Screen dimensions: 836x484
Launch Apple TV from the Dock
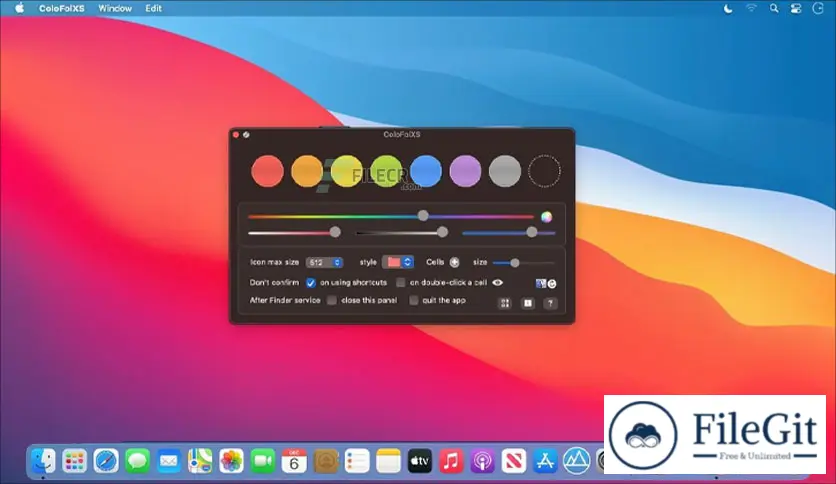[x=420, y=461]
